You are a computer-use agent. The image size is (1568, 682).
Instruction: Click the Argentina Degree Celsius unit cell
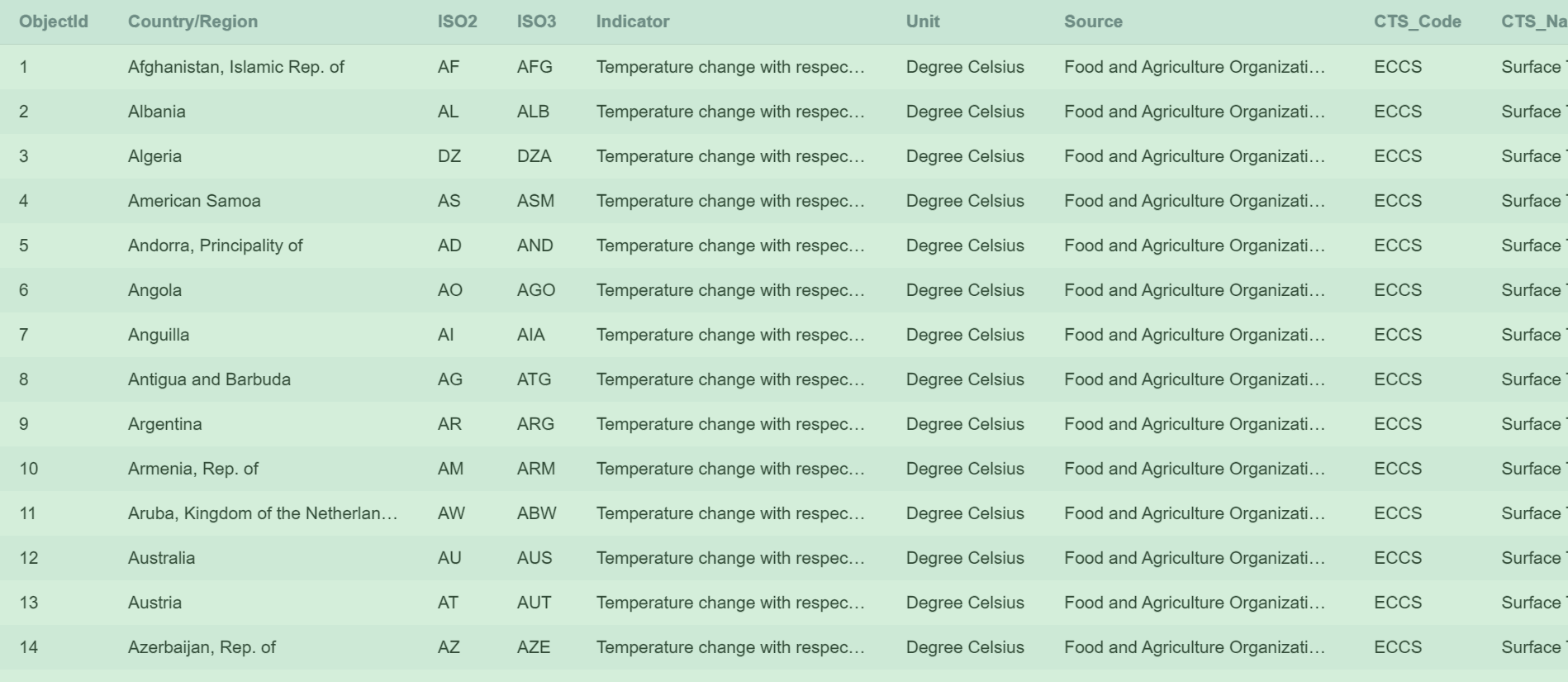(964, 424)
